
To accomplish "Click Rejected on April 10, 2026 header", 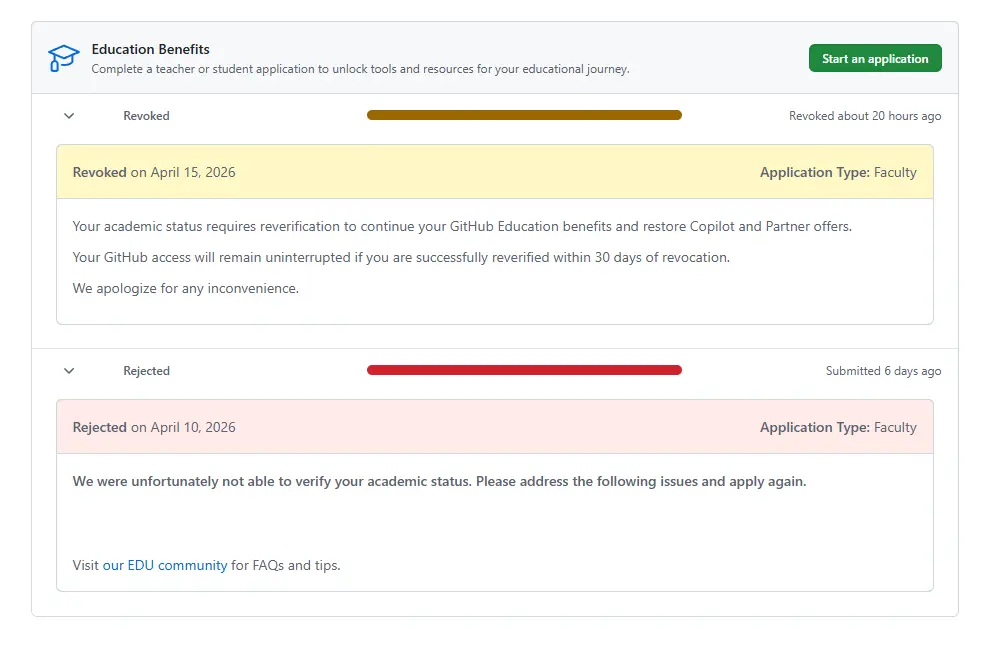I will pyautogui.click(x=154, y=427).
